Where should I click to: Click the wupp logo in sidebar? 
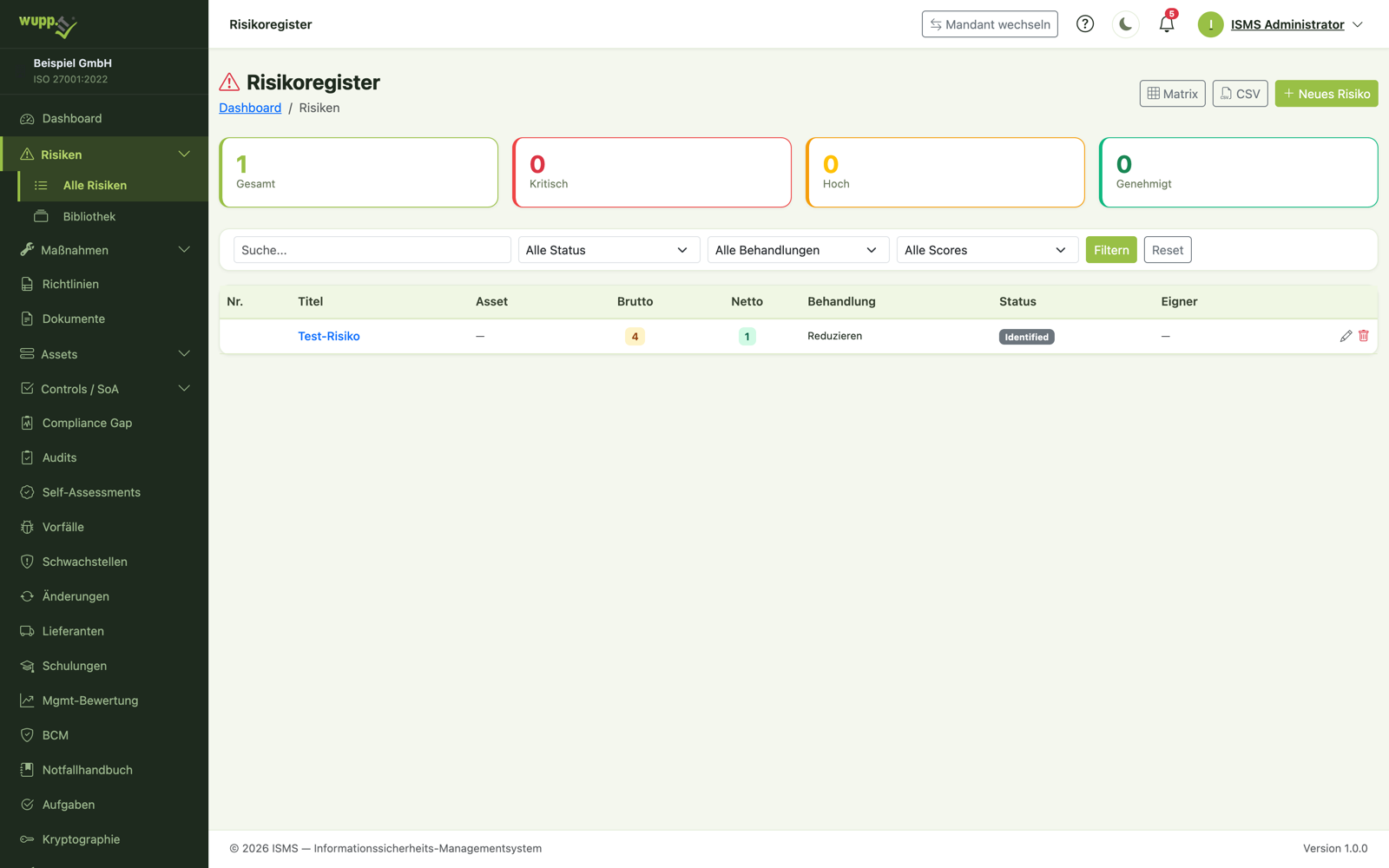48,25
